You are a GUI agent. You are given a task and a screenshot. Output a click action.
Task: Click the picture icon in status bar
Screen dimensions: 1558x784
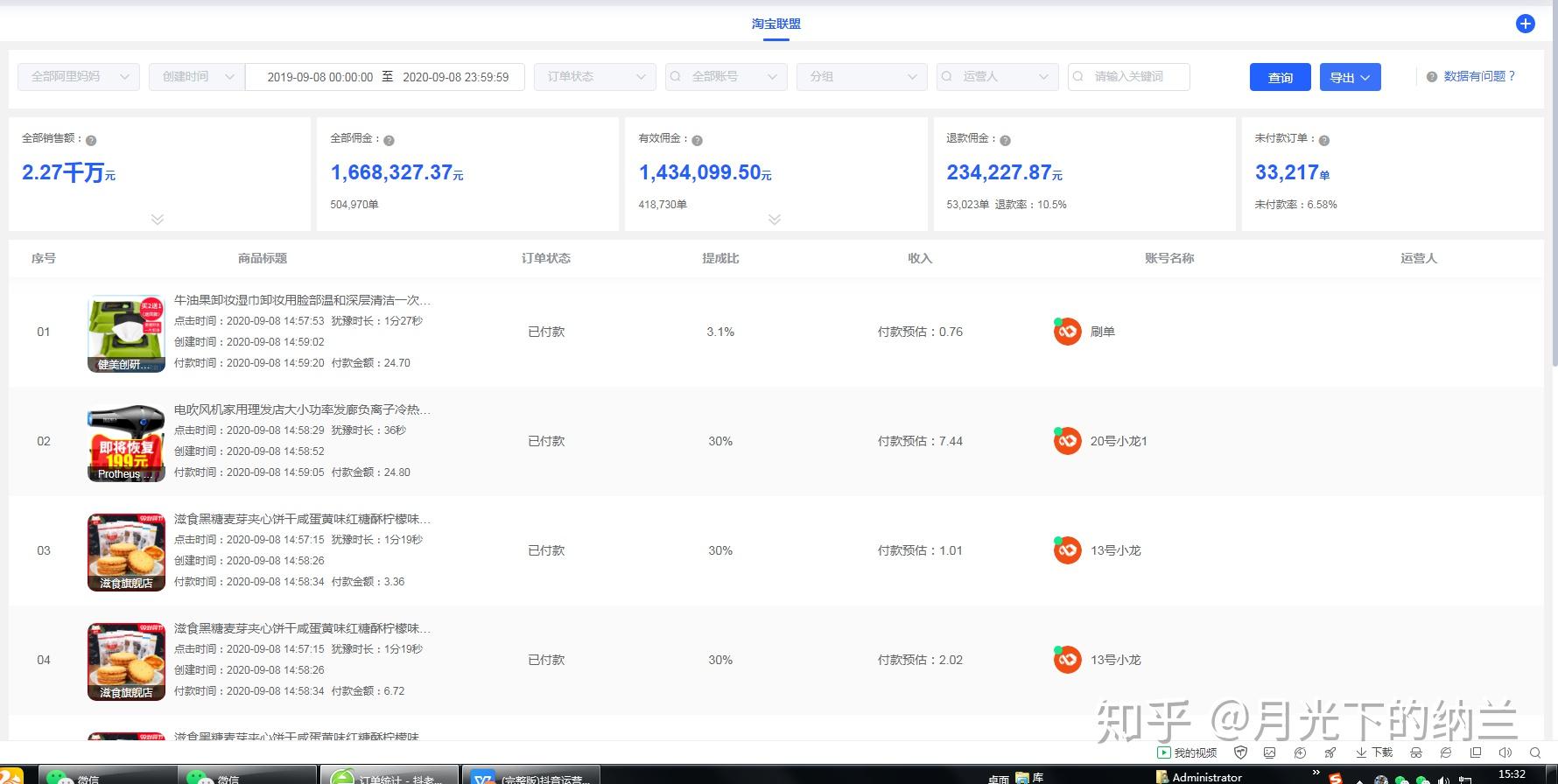[x=1270, y=752]
